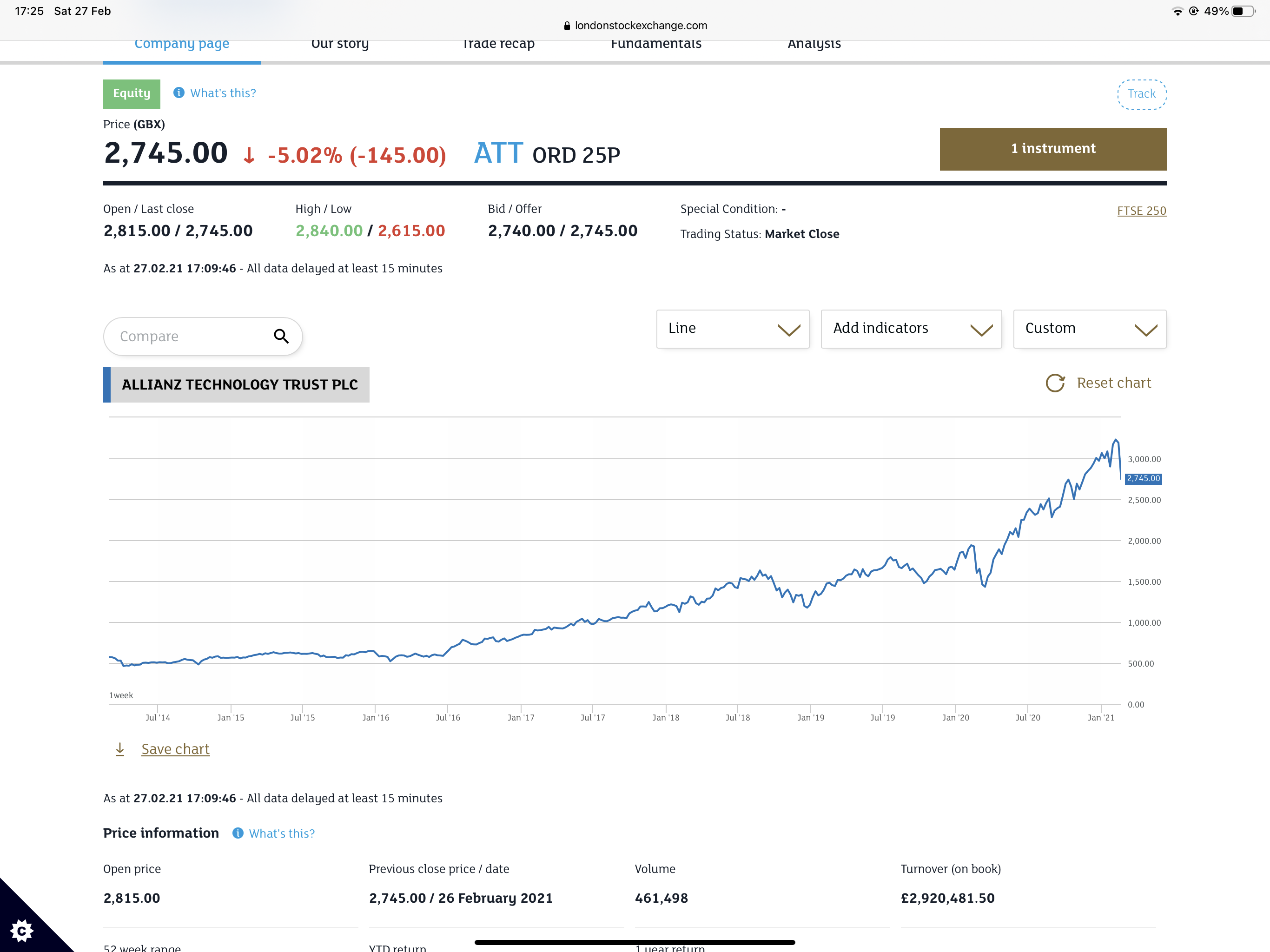Open the Trade recap tab

[x=498, y=44]
